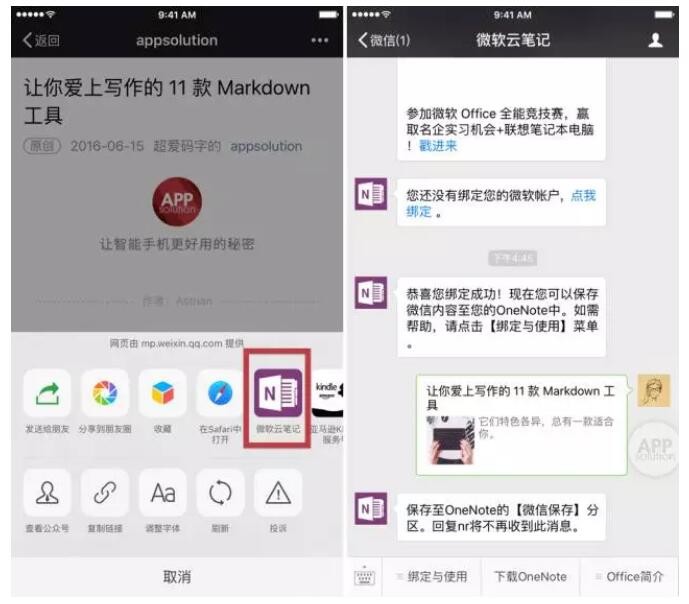Tap the red APP solution logo
The height and width of the screenshot is (604, 689).
coord(177,202)
